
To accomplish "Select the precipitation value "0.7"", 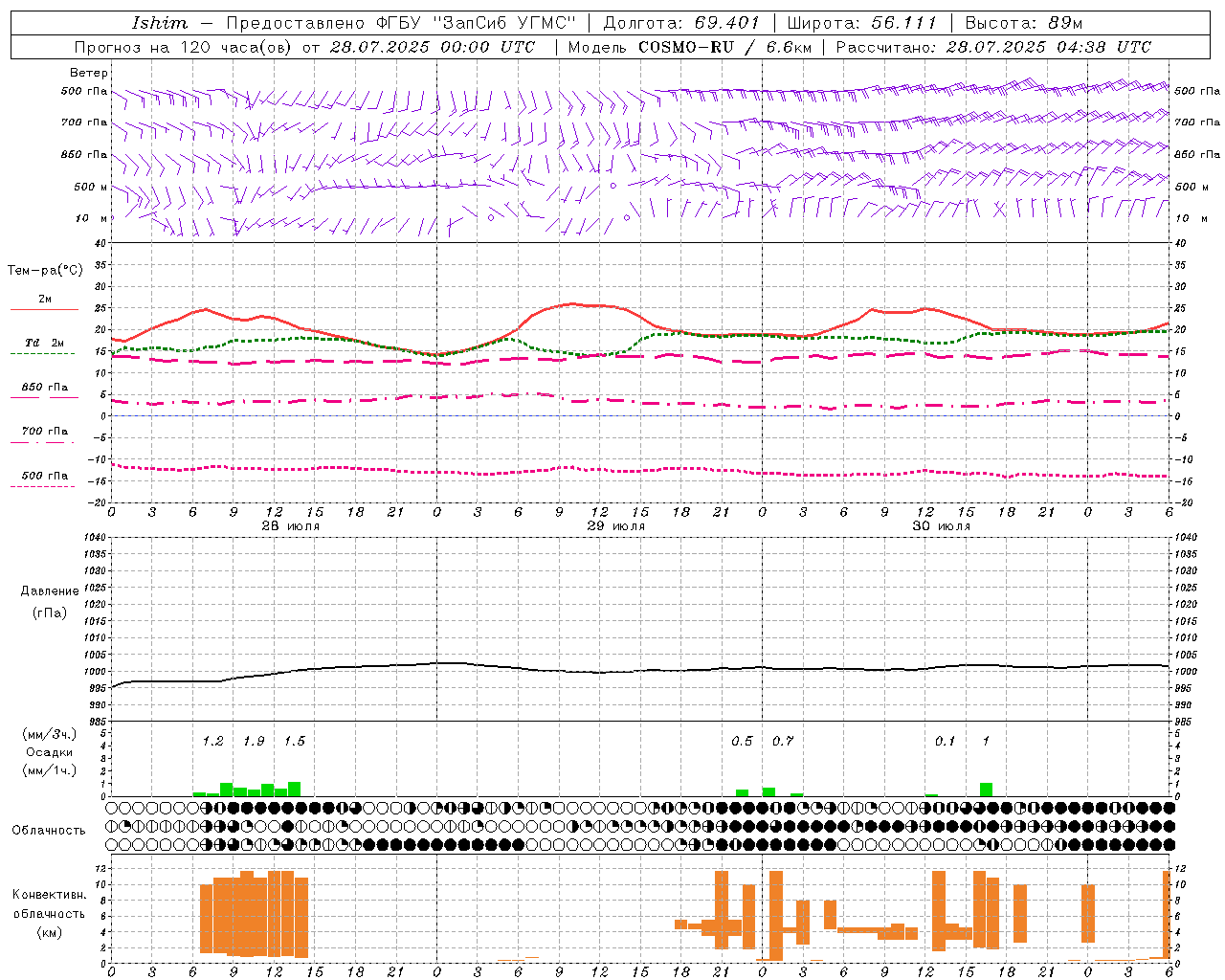I will point(782,741).
